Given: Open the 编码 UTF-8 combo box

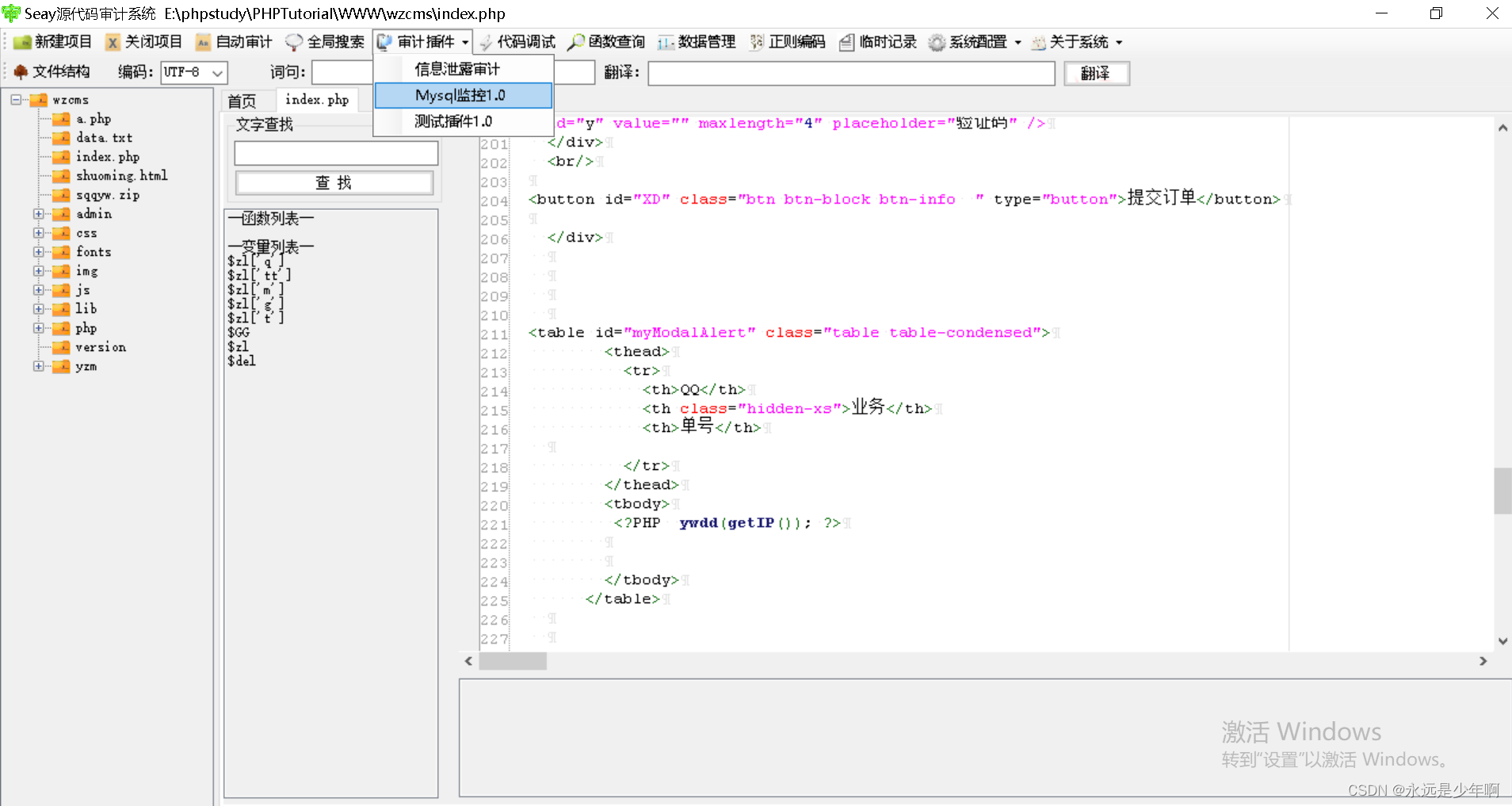Looking at the screenshot, I should point(194,73).
